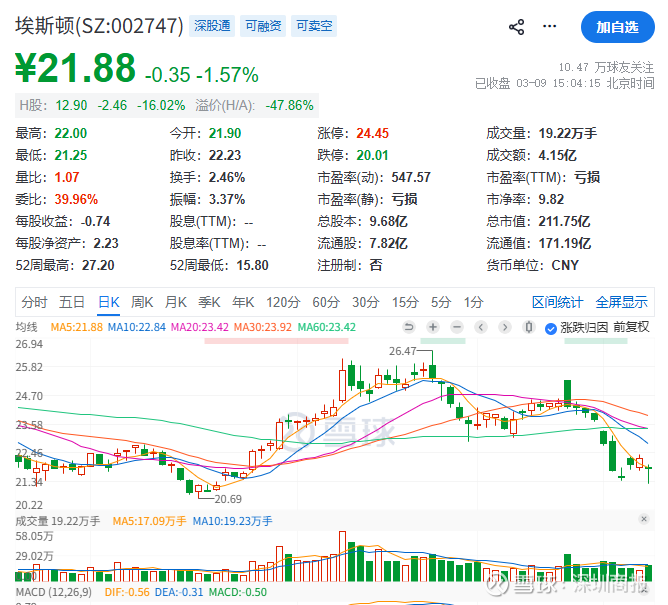
Task: Select the 年K chart tab
Action: [x=243, y=302]
